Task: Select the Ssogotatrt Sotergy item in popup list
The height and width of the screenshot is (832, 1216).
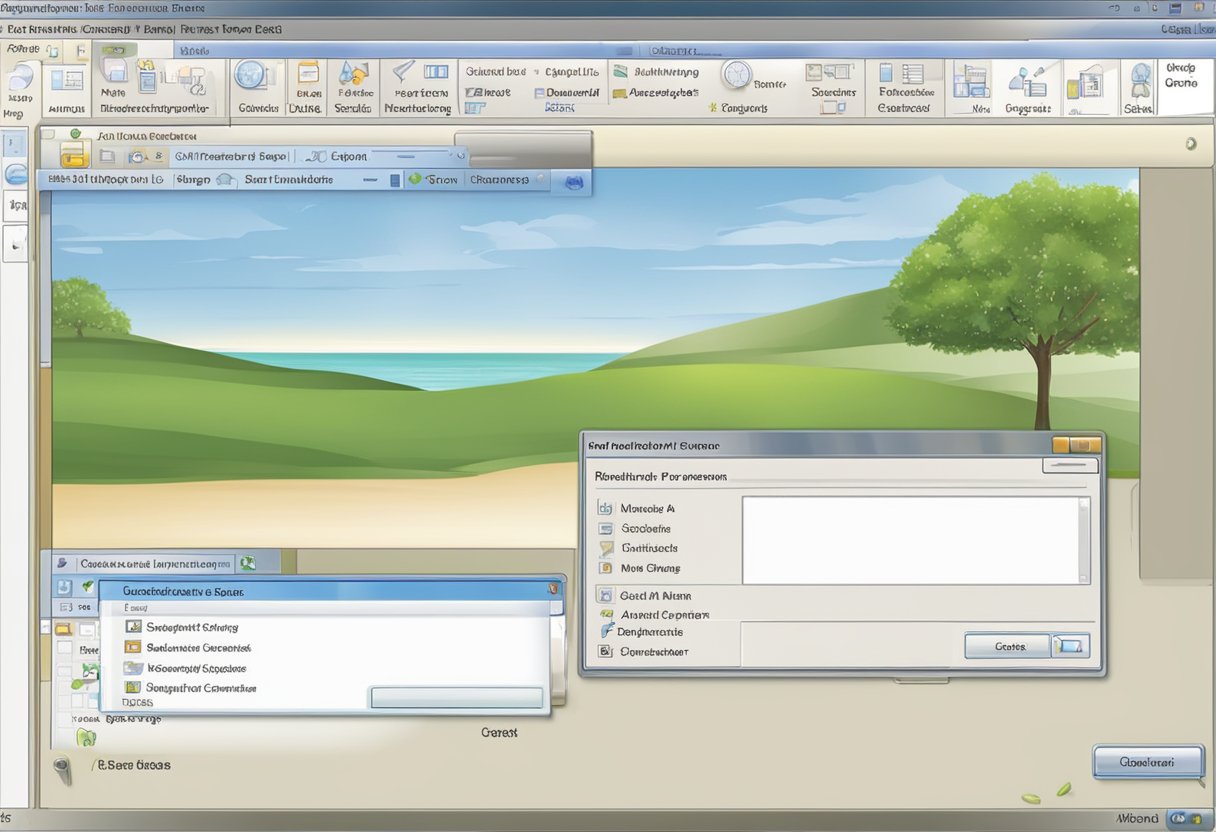Action: tap(191, 627)
